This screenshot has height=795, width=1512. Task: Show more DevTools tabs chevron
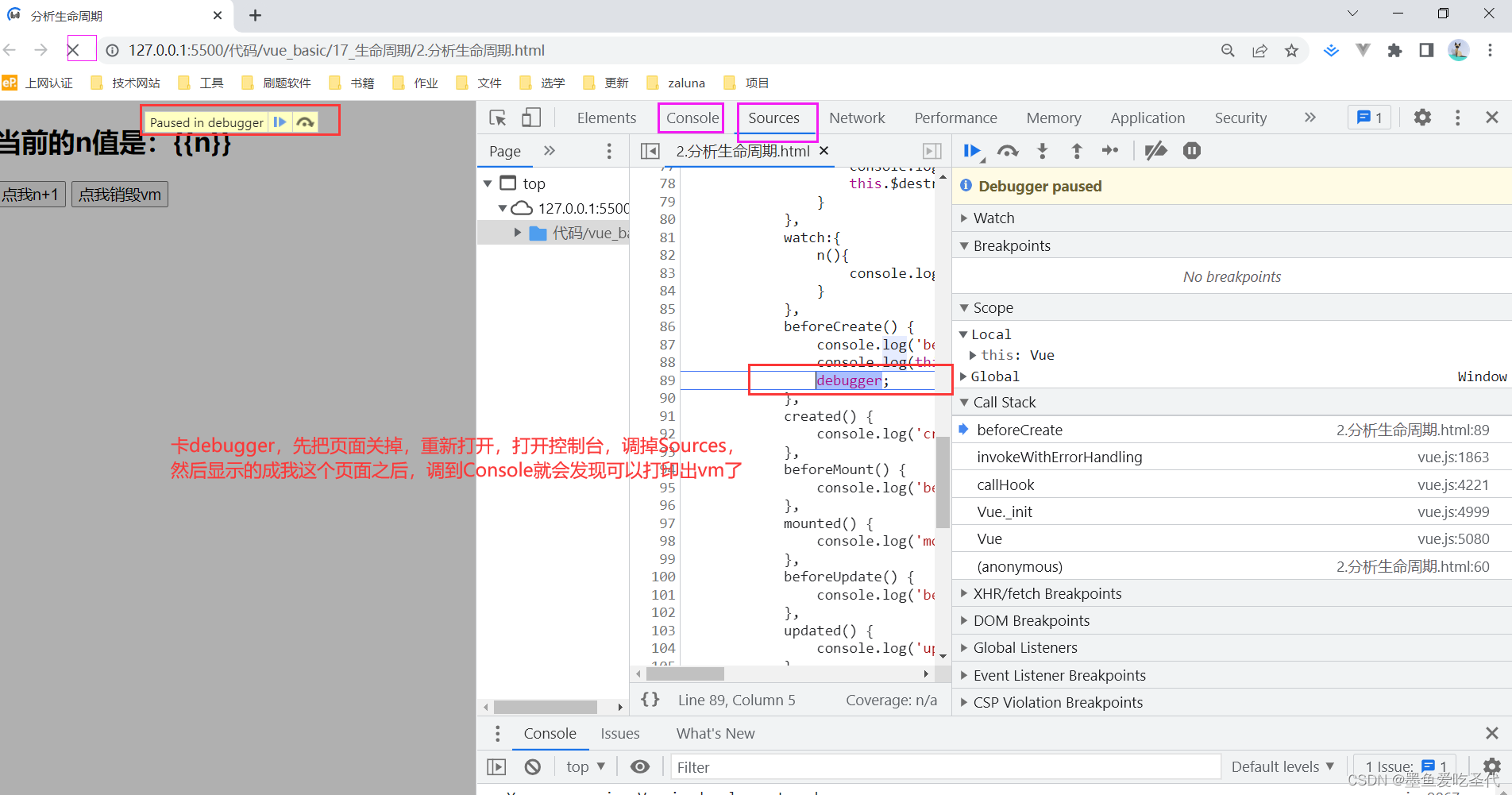(1310, 118)
